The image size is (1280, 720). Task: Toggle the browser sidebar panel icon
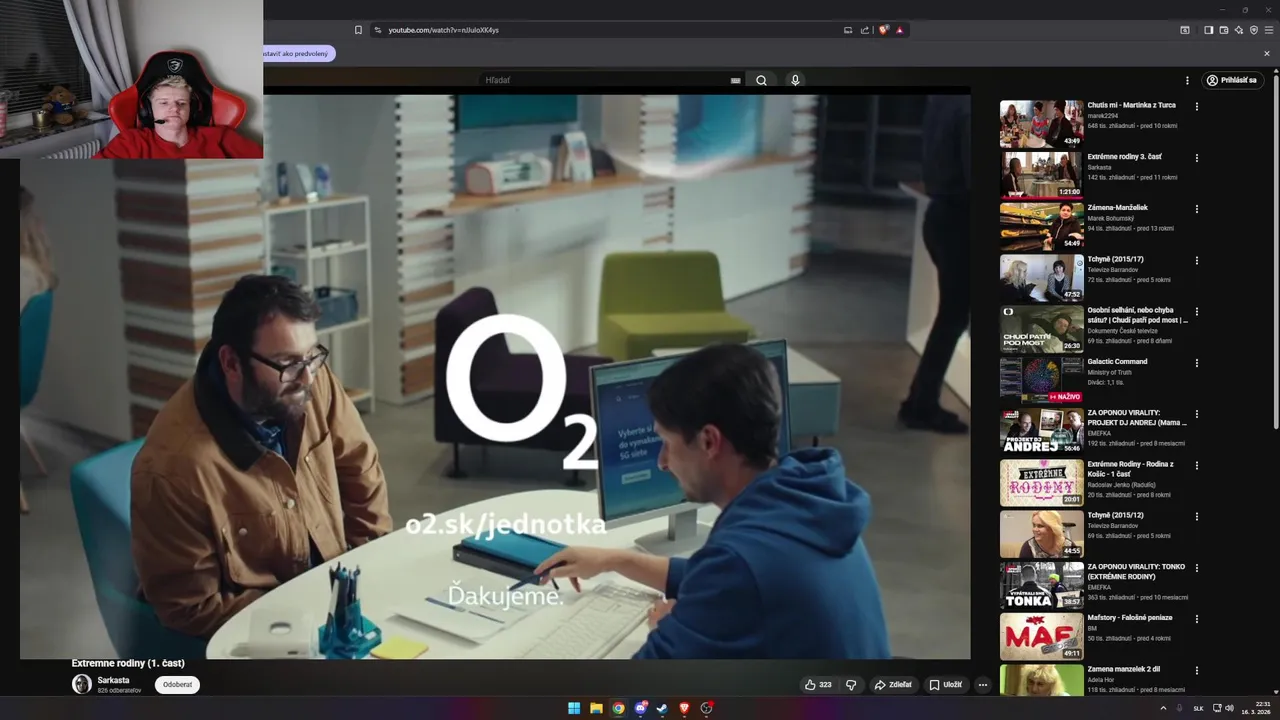(x=1208, y=30)
